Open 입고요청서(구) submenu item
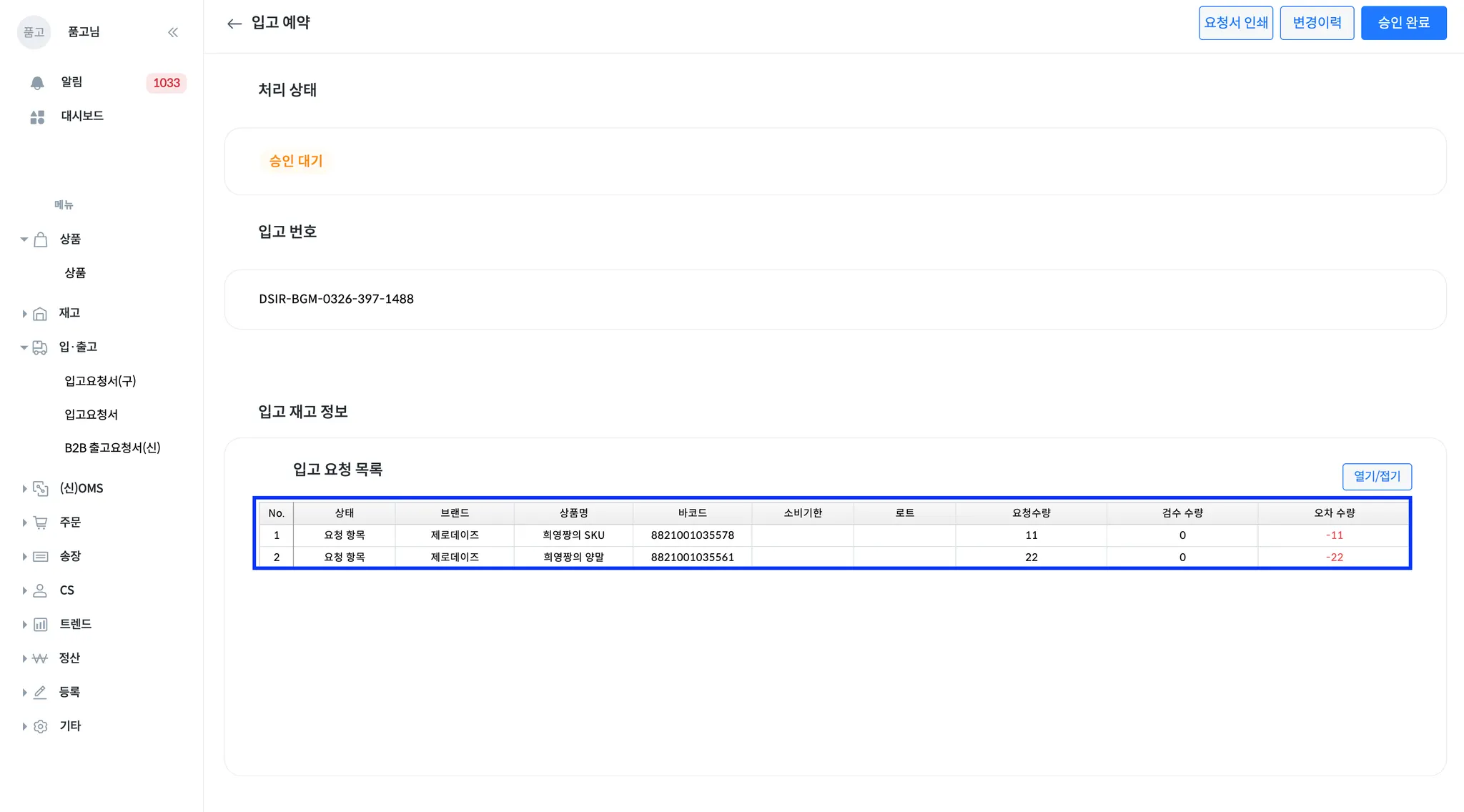This screenshot has height=812, width=1464. [x=100, y=381]
